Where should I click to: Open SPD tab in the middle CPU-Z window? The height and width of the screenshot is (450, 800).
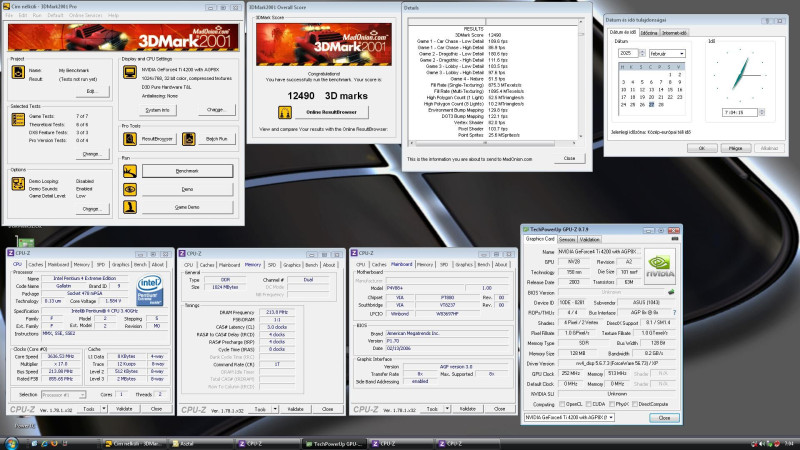[x=272, y=265]
